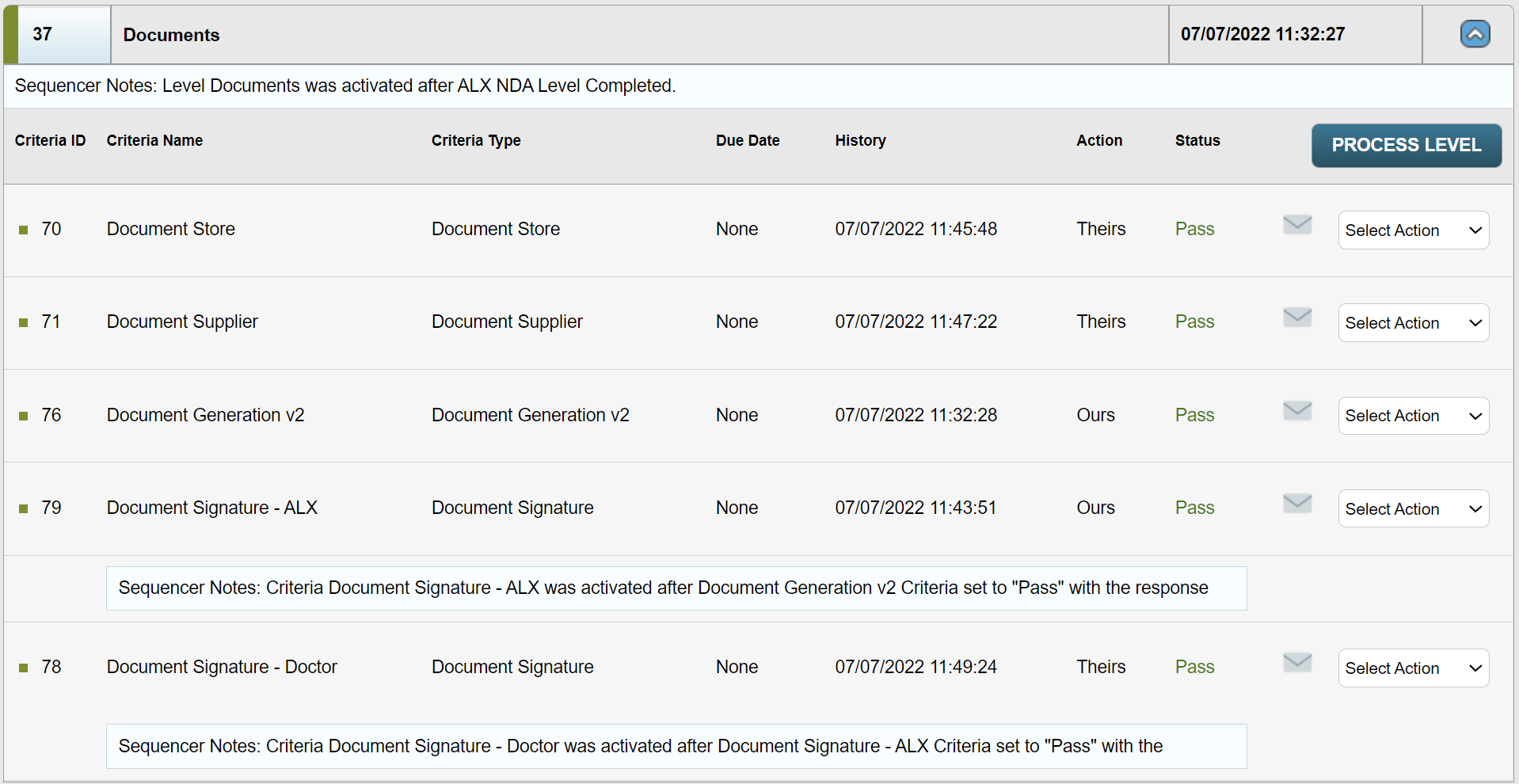The height and width of the screenshot is (784, 1519).
Task: Open Select Action dropdown for criteria 70
Action: (1414, 230)
